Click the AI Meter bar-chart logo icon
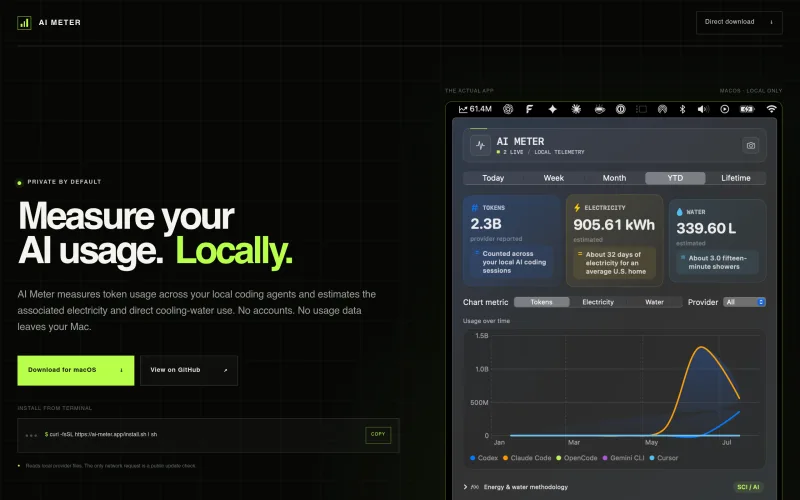This screenshot has width=800, height=500. (24, 23)
